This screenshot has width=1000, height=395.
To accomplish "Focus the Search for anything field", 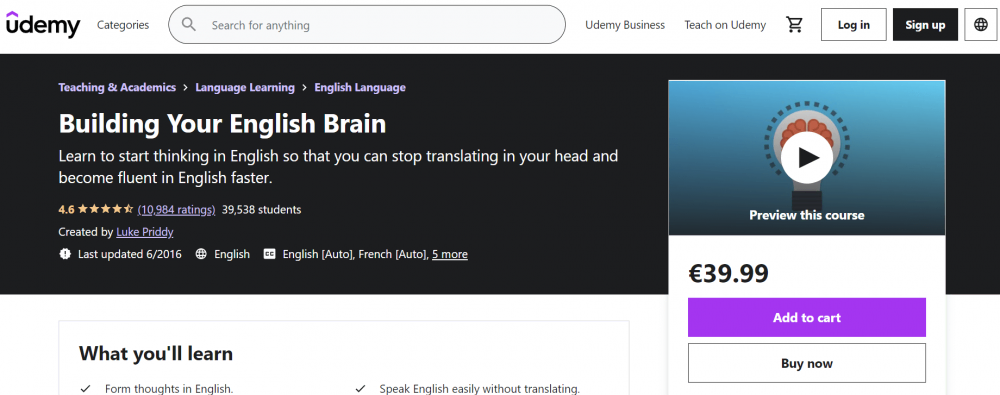I will click(x=367, y=25).
